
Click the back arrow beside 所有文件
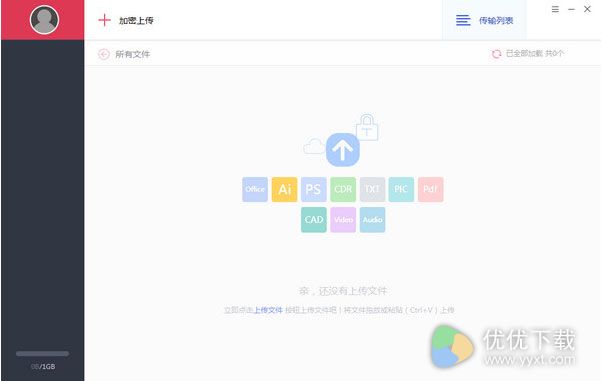104,54
